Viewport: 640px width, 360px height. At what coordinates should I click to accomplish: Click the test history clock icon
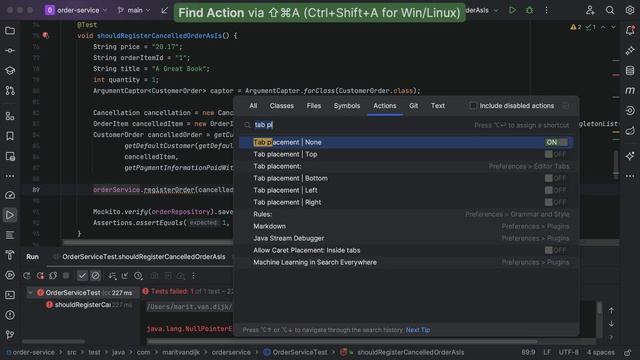pos(139,276)
